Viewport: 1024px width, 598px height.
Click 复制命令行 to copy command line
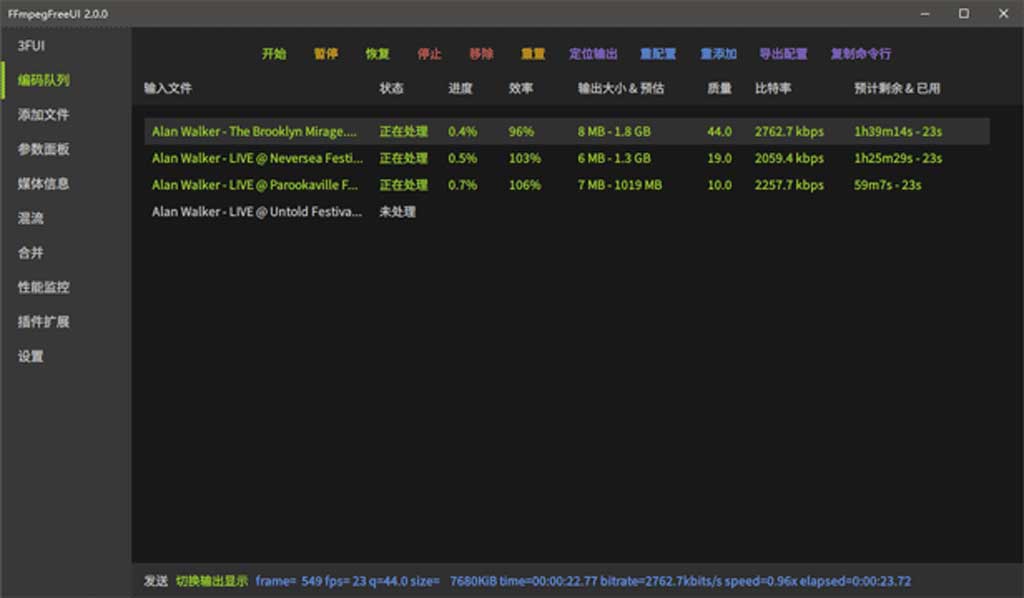[x=860, y=54]
